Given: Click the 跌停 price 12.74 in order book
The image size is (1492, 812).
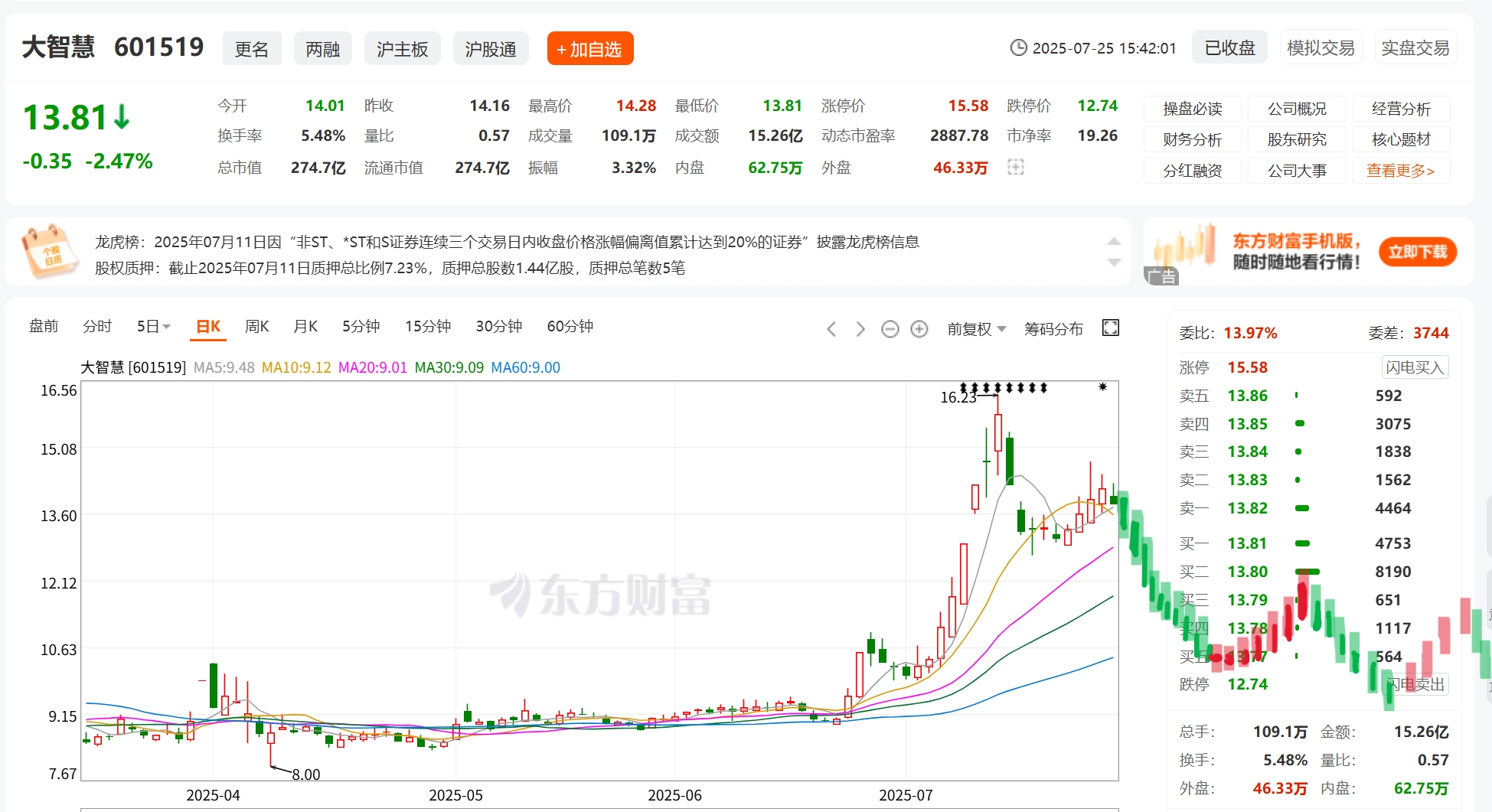Looking at the screenshot, I should 1248,684.
